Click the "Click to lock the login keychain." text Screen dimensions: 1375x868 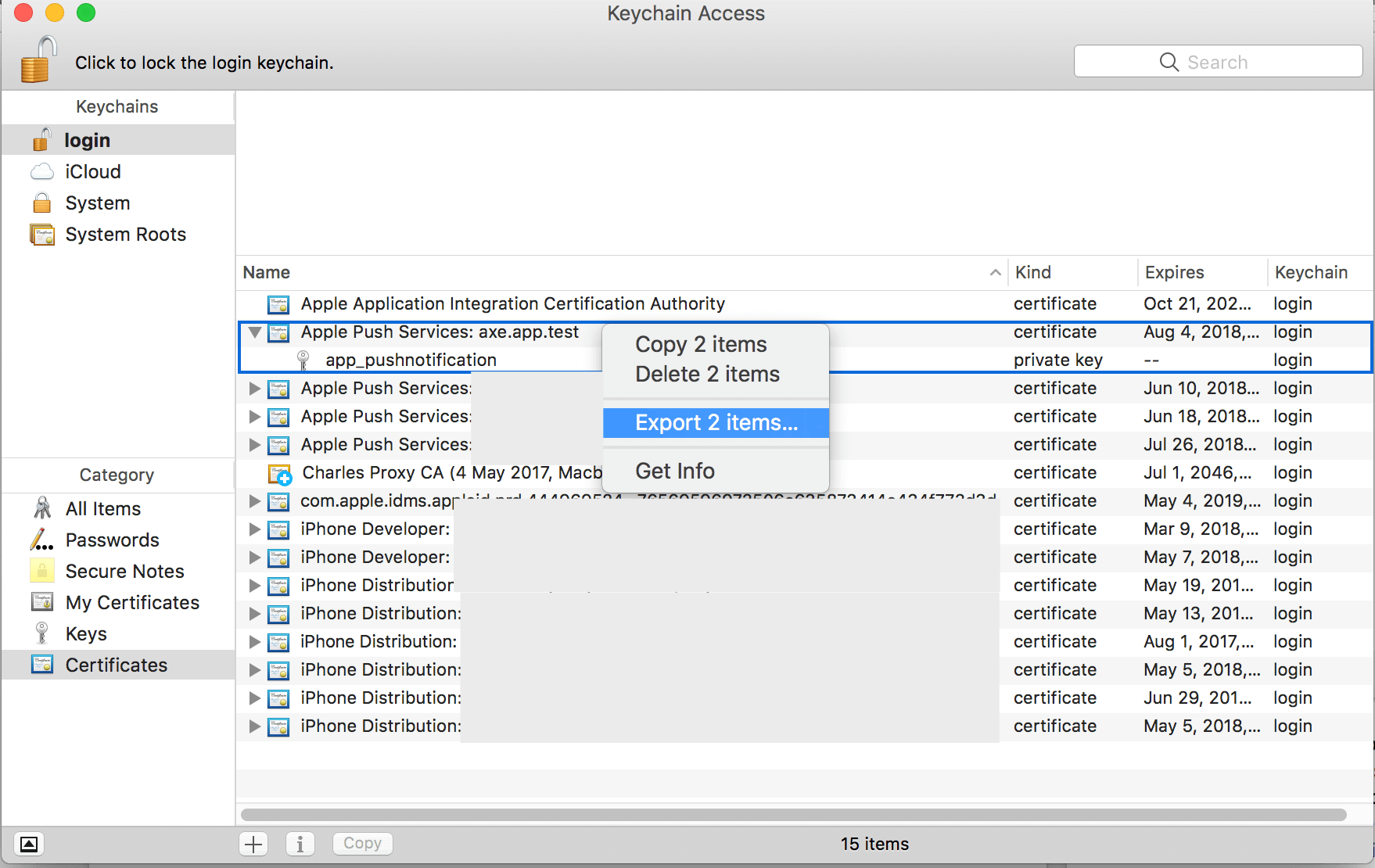(x=204, y=63)
